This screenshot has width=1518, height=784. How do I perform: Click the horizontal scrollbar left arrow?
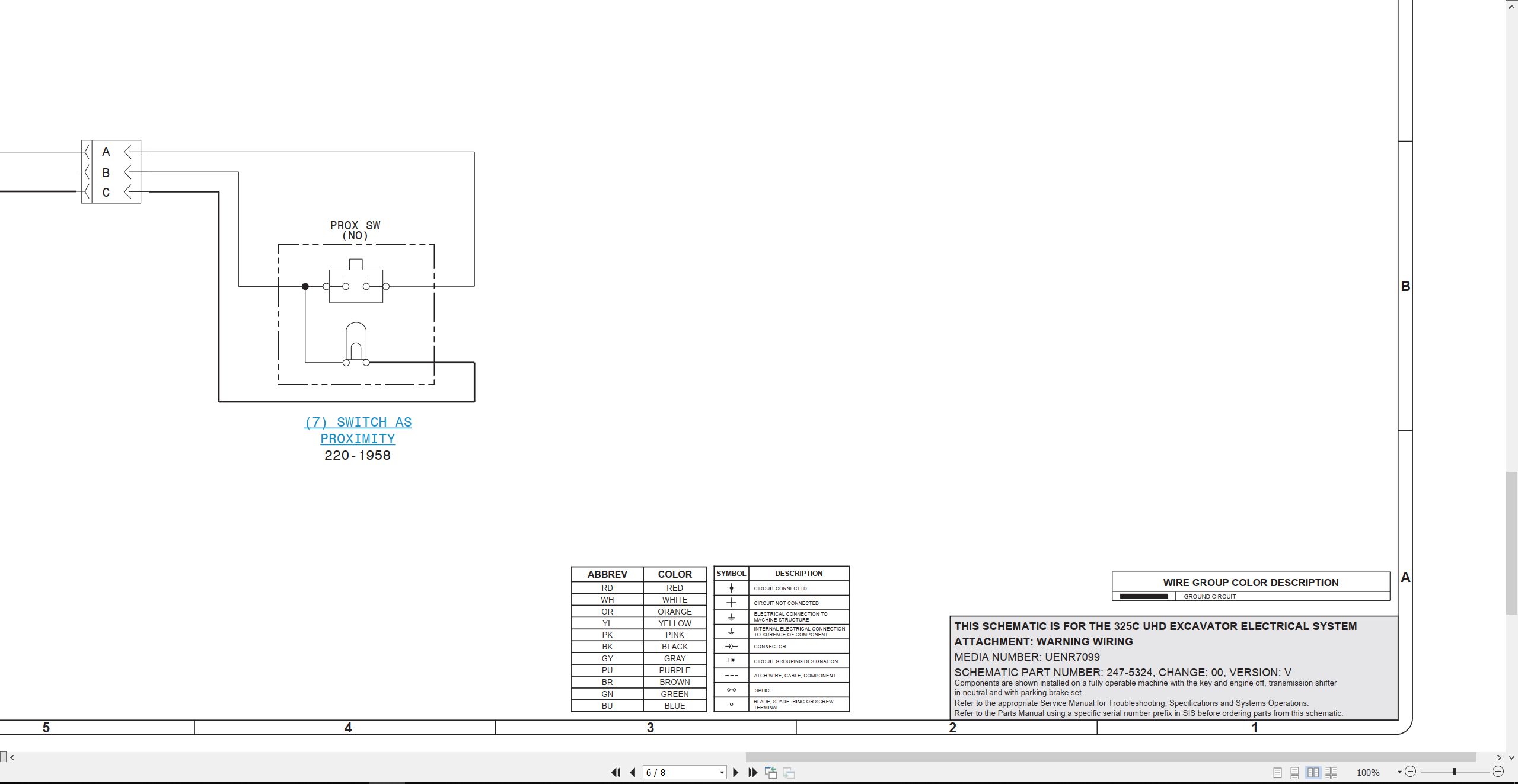[x=12, y=757]
